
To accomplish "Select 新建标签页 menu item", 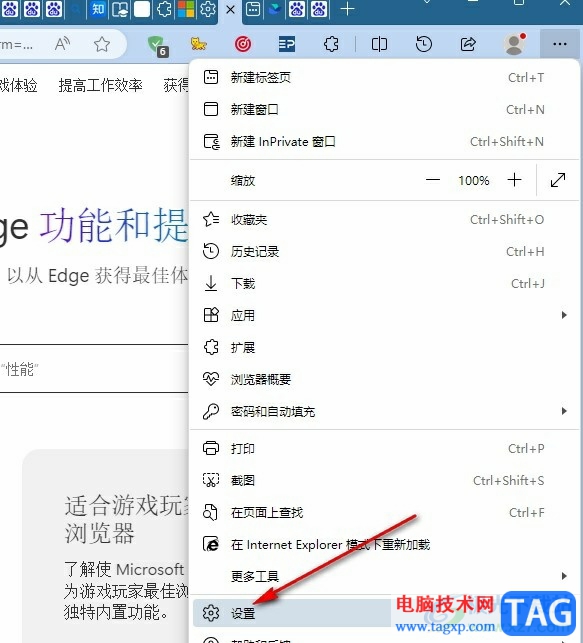I will pyautogui.click(x=384, y=78).
